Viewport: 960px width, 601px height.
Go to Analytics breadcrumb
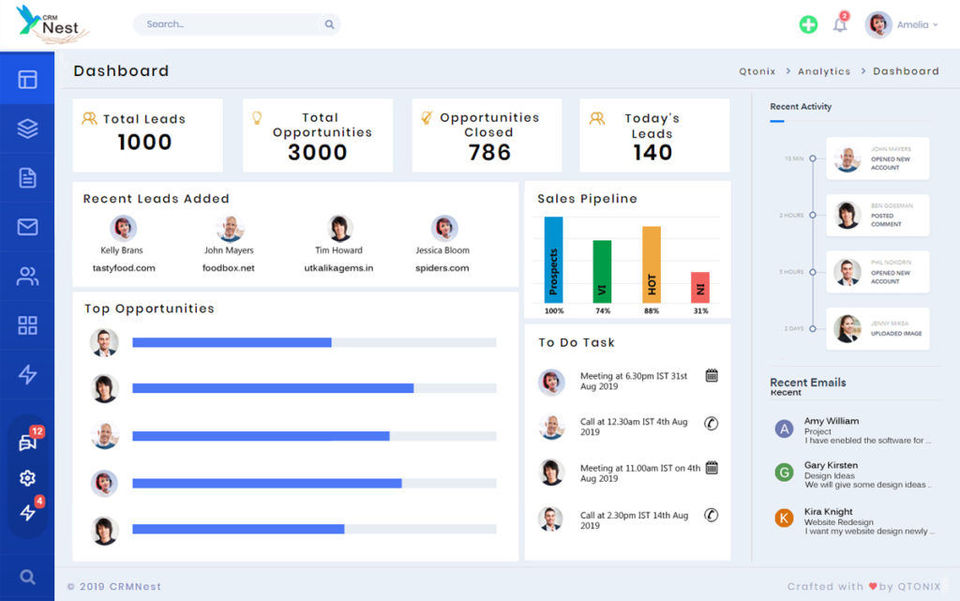click(x=824, y=72)
